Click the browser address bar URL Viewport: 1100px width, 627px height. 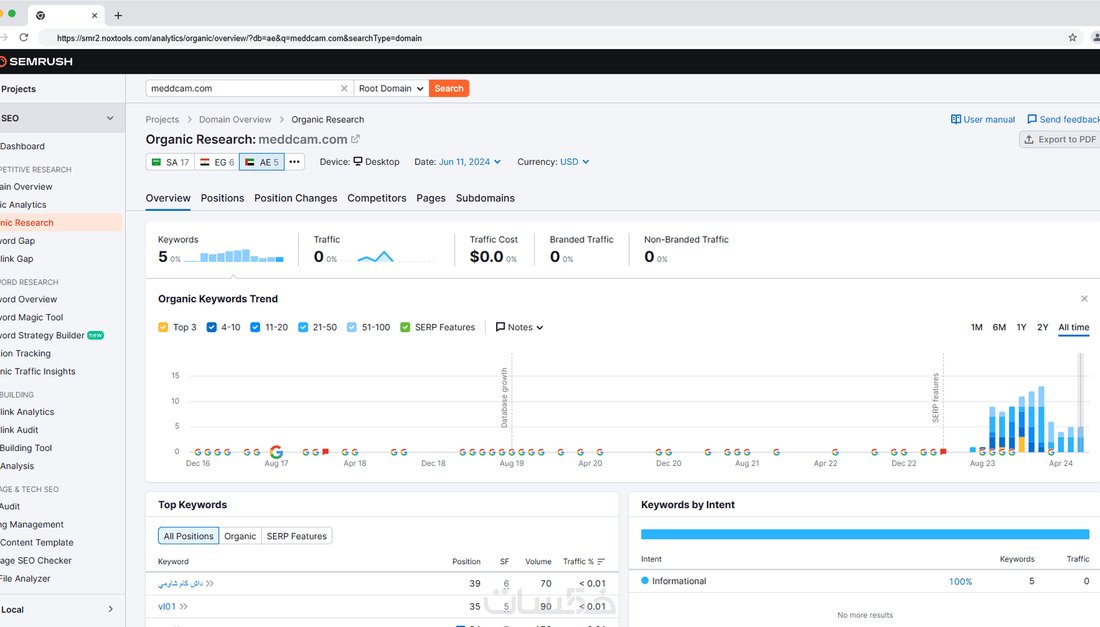[x=239, y=38]
